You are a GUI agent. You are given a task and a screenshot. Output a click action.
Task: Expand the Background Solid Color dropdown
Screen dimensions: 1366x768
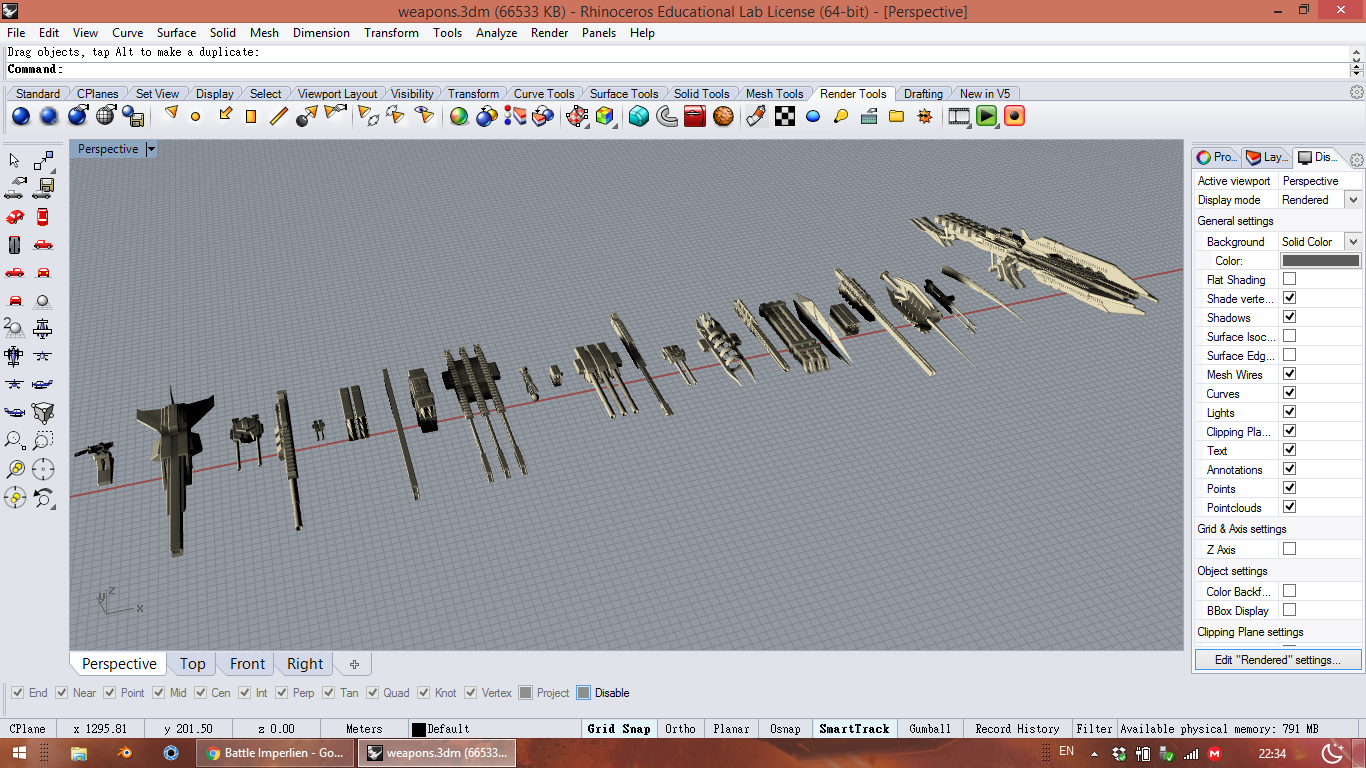click(1353, 242)
